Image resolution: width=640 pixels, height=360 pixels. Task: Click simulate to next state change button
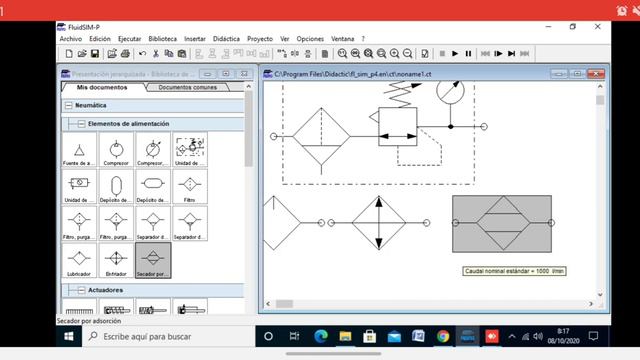[x=511, y=53]
